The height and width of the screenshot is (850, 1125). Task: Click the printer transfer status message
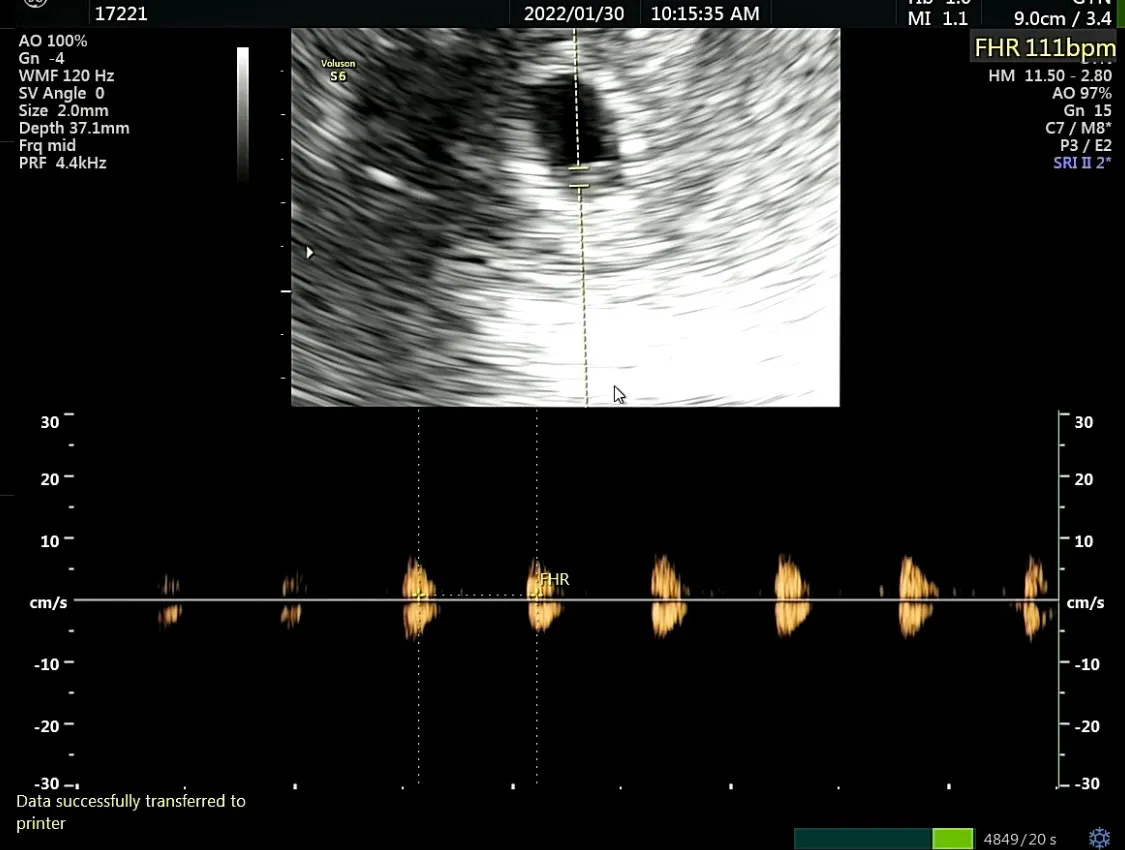[x=131, y=812]
